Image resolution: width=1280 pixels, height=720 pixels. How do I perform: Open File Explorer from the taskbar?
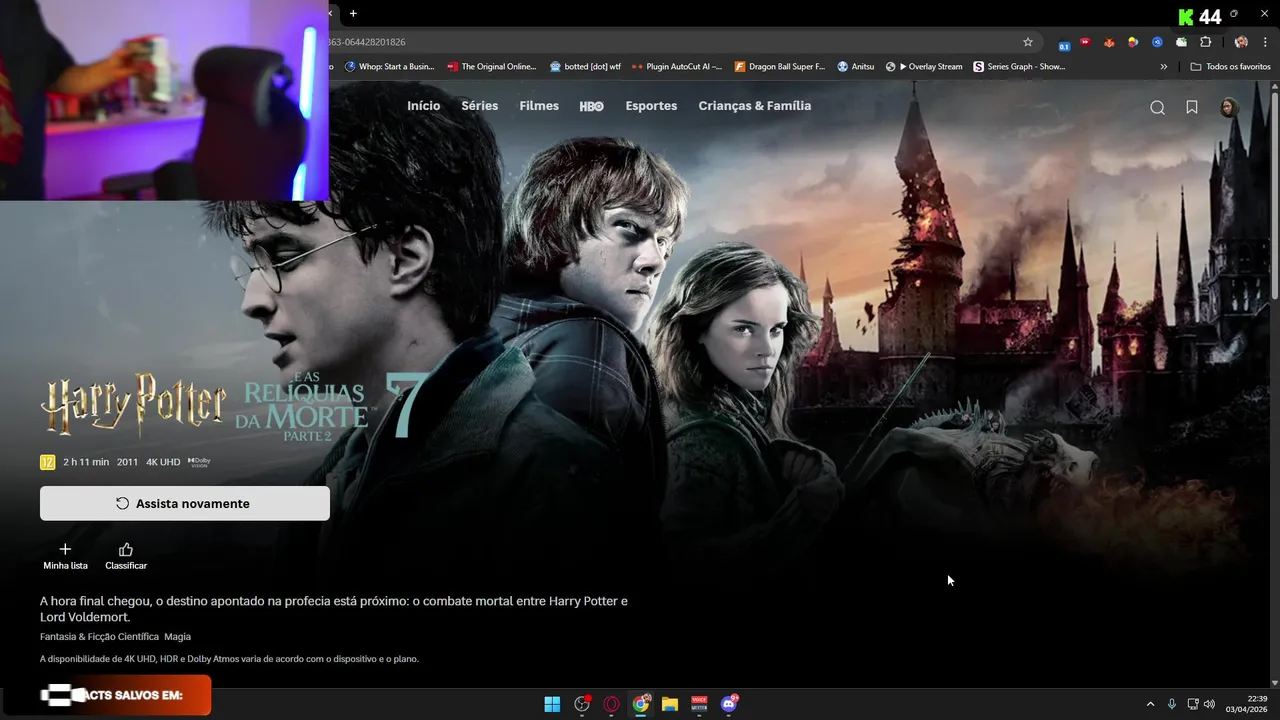coord(670,704)
